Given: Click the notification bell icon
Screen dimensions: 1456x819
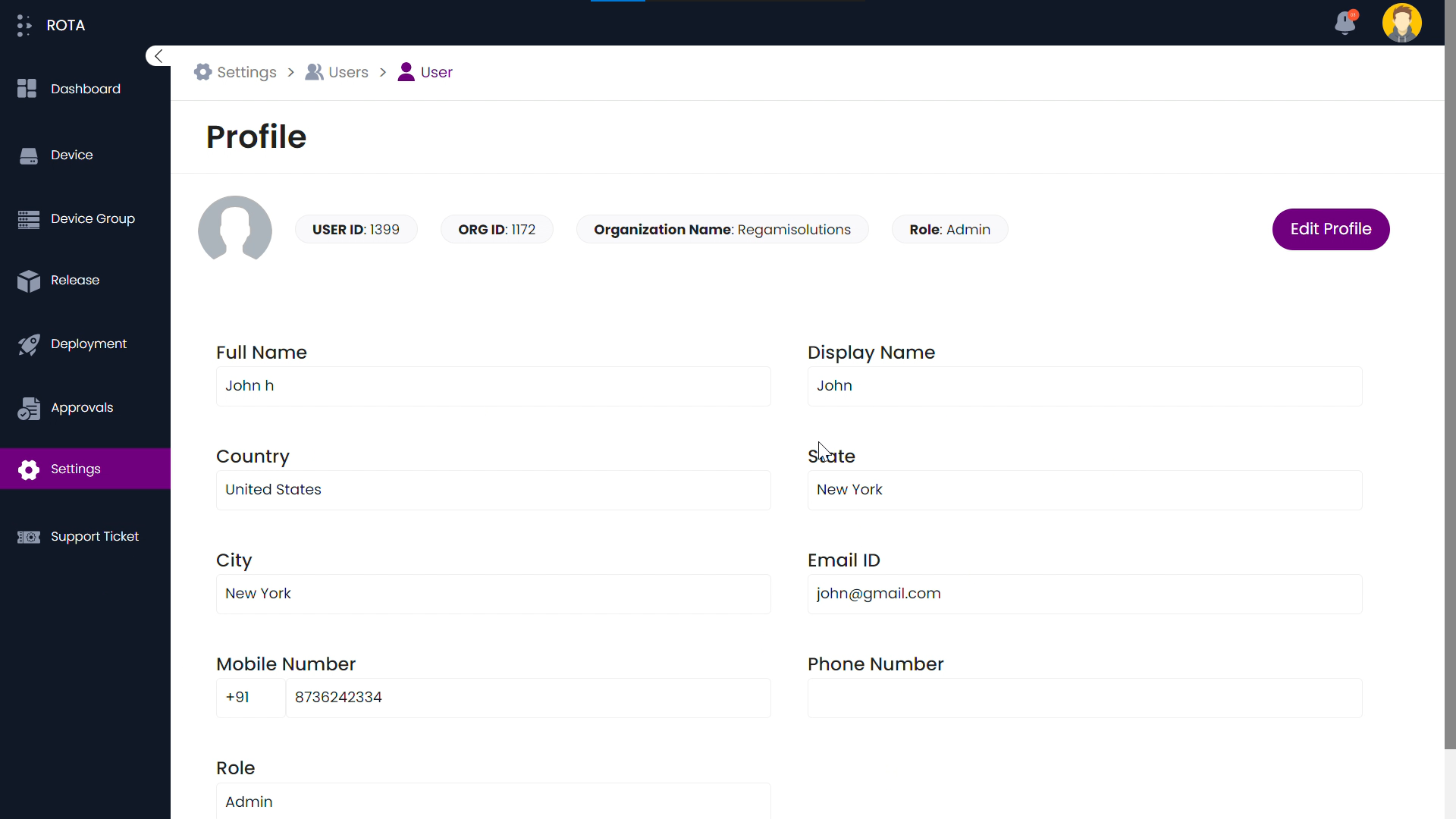Looking at the screenshot, I should pos(1345,22).
